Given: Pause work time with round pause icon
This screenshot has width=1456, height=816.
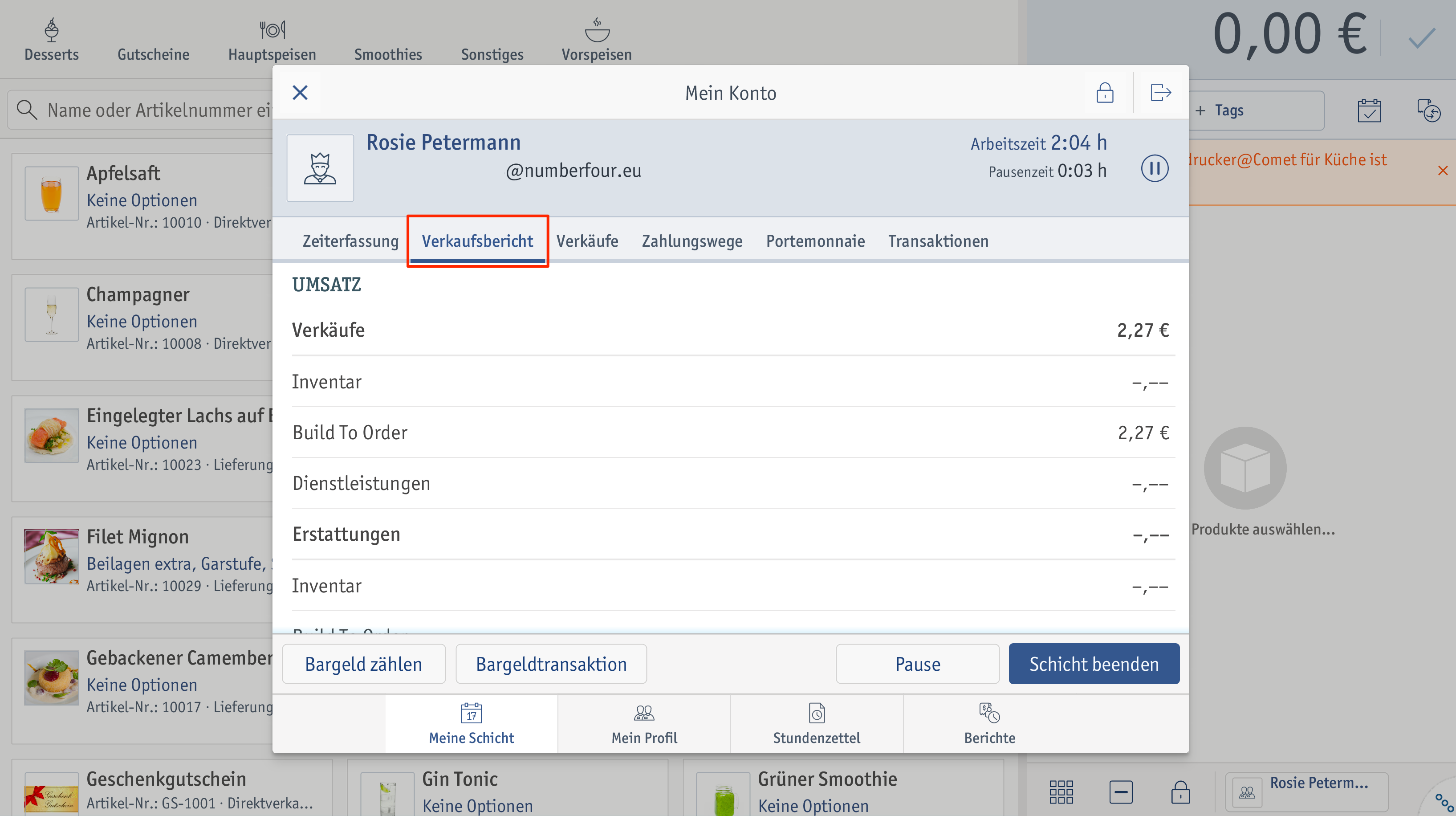Looking at the screenshot, I should (x=1154, y=168).
